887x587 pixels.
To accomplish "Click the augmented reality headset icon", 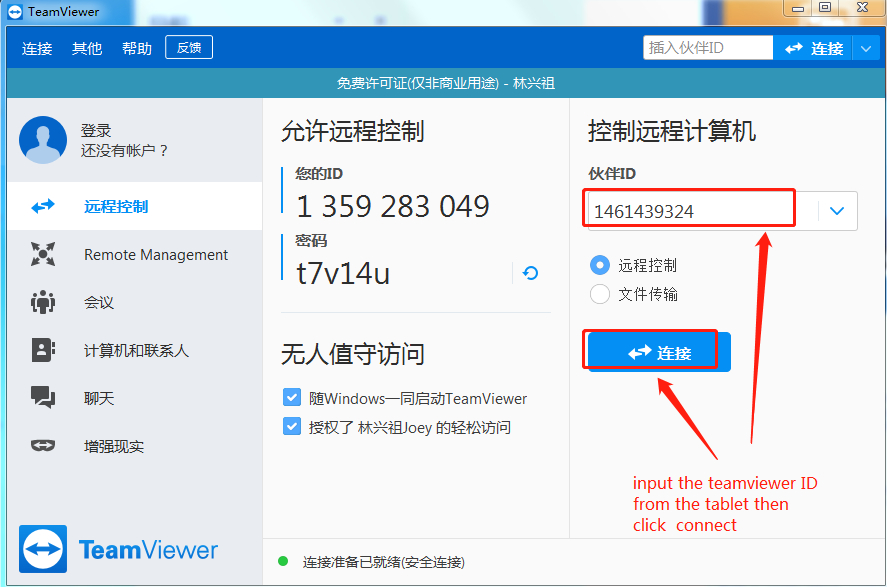I will pos(43,446).
